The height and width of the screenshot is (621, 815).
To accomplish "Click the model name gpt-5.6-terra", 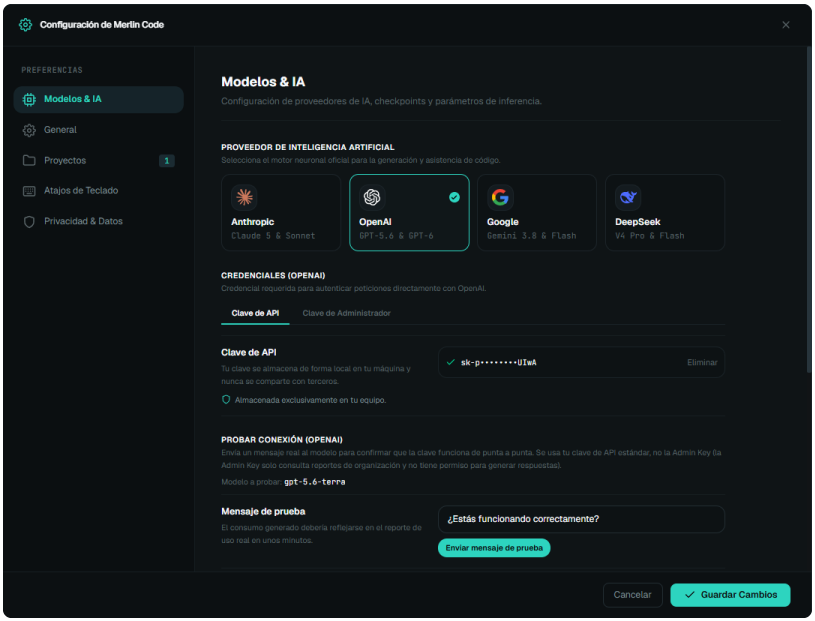I will pyautogui.click(x=314, y=482).
